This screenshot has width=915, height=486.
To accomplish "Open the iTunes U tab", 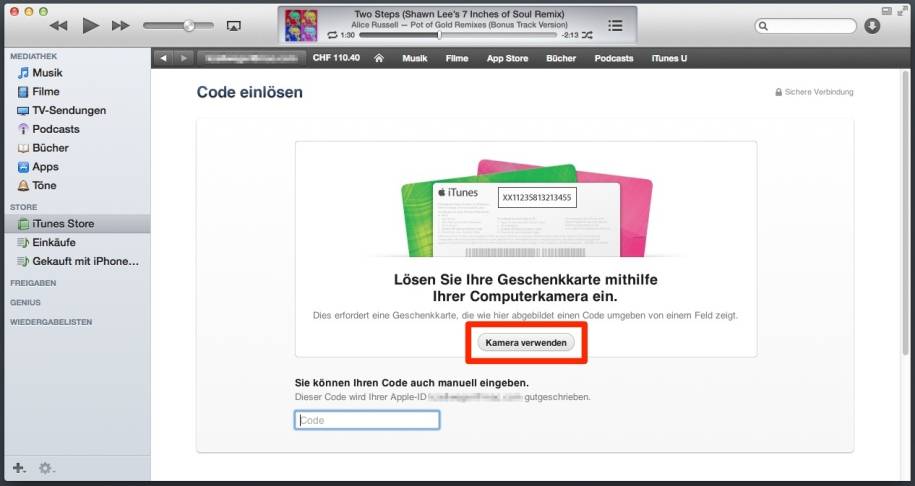I will point(669,58).
